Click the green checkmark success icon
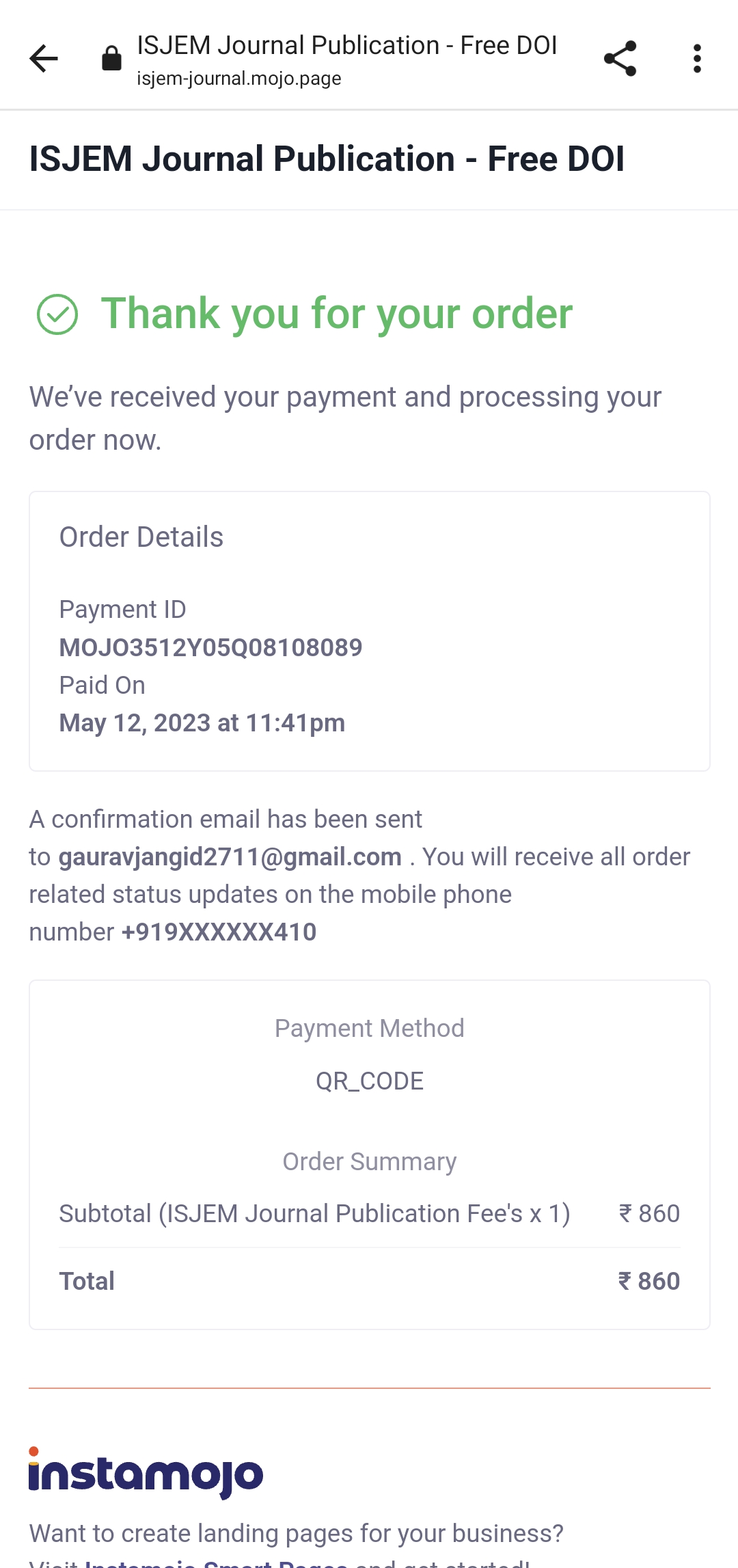This screenshot has width=738, height=1568. [x=57, y=314]
